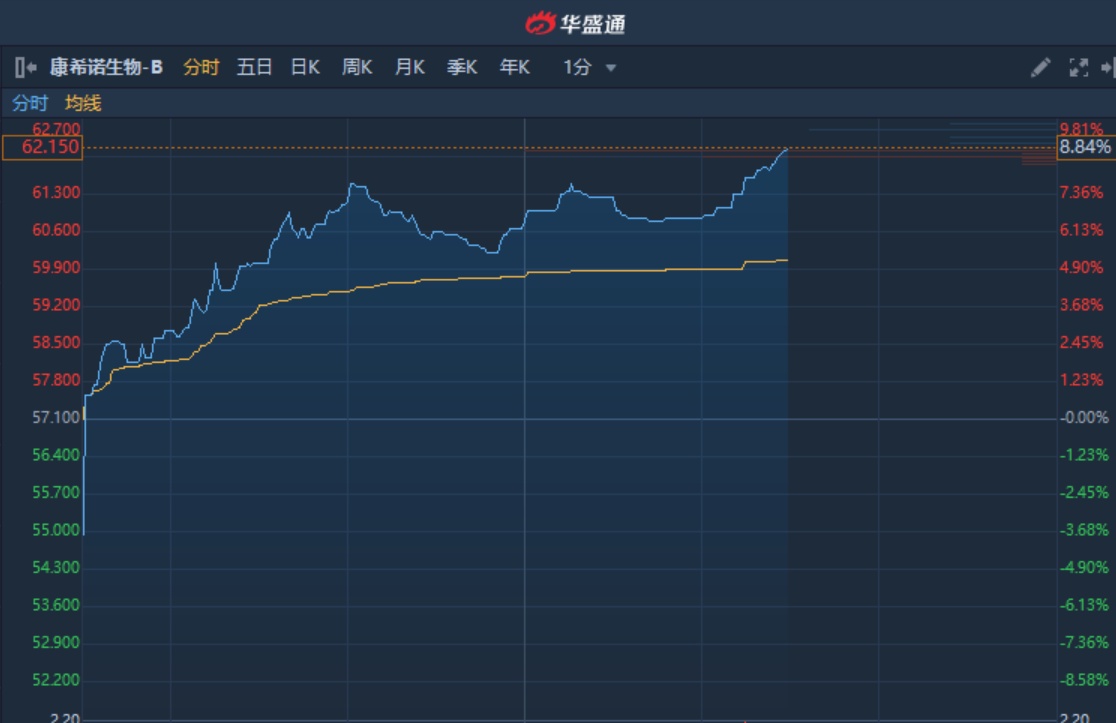Toggle the orange 均线 average legend
The height and width of the screenshot is (723, 1116).
pyautogui.click(x=83, y=103)
